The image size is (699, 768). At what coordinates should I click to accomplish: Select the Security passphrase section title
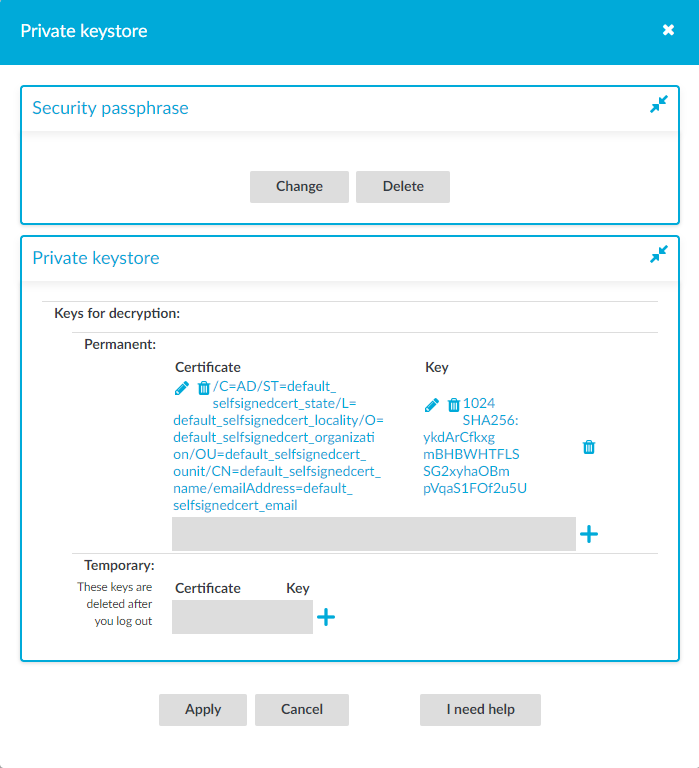click(110, 108)
